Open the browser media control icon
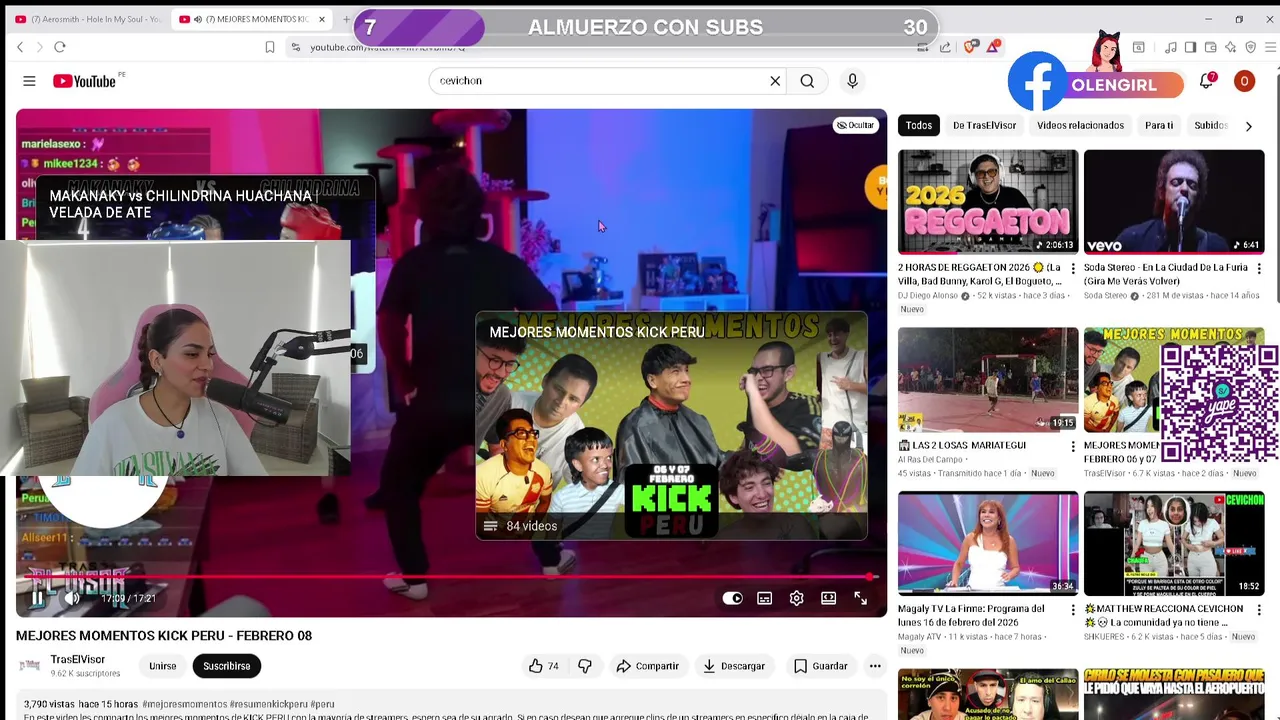 point(1170,47)
